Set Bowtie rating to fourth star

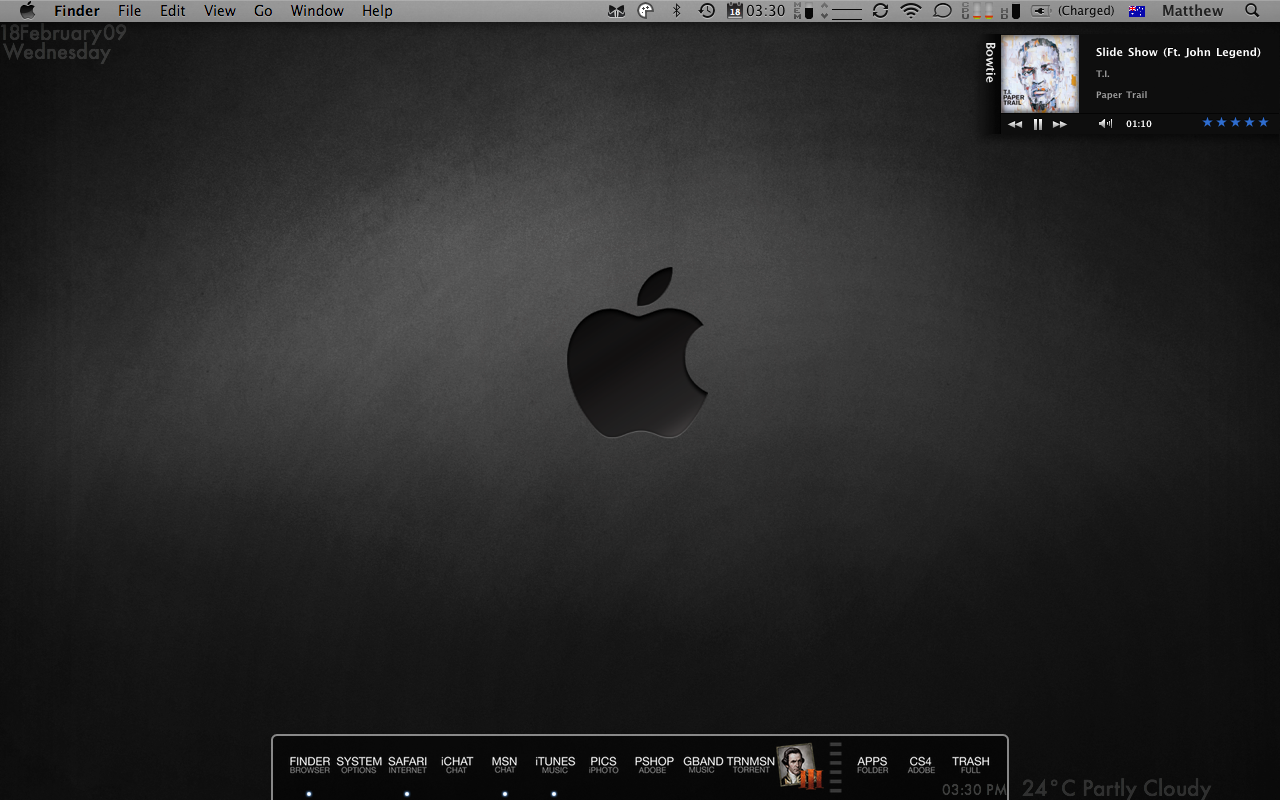1249,122
